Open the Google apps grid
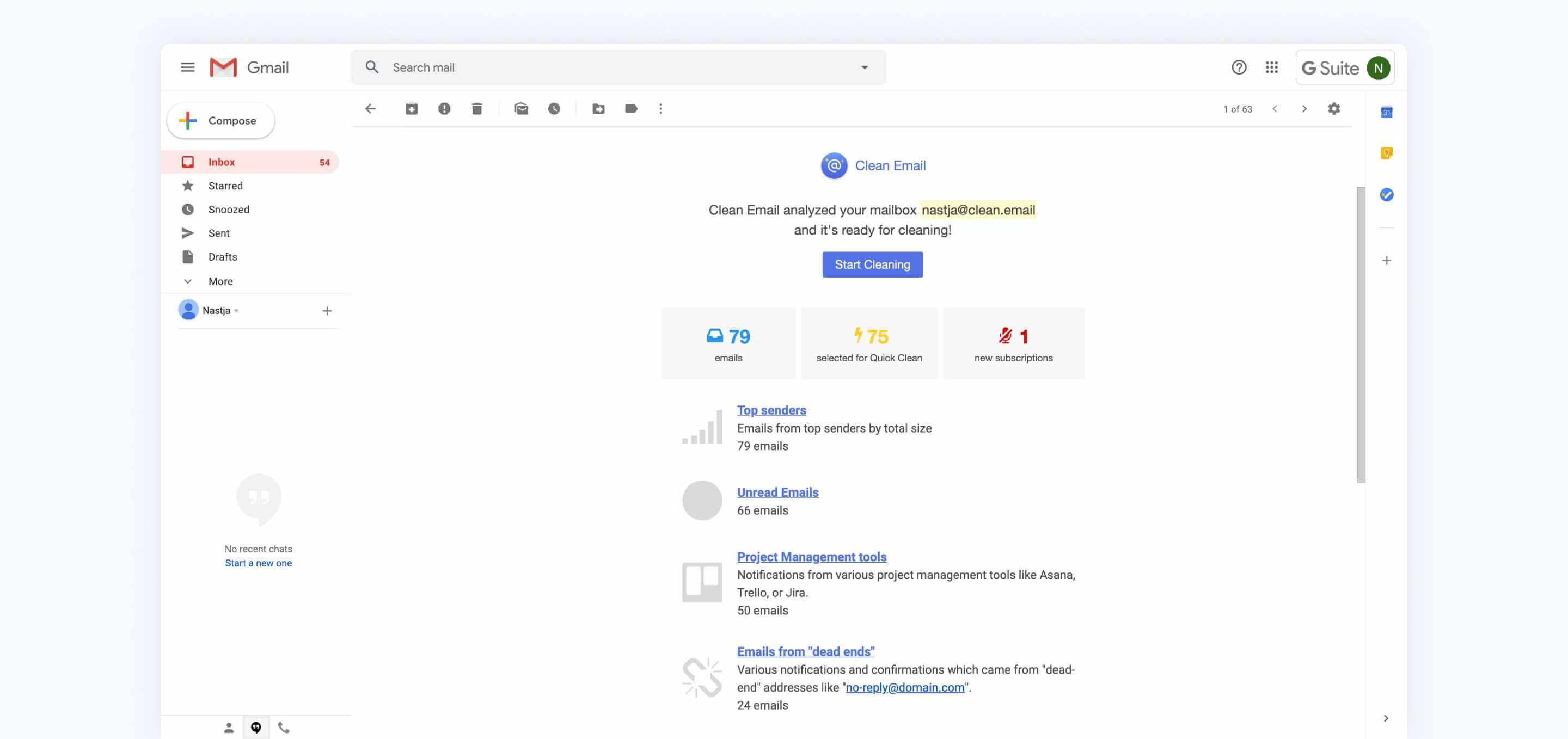The image size is (1568, 739). 1272,67
